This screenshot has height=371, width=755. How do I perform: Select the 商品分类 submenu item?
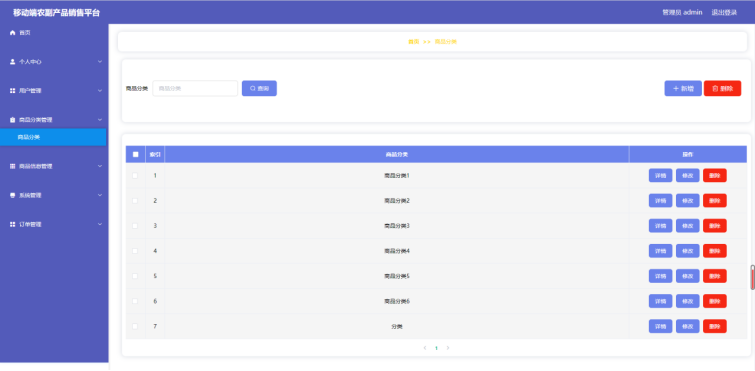pos(53,137)
